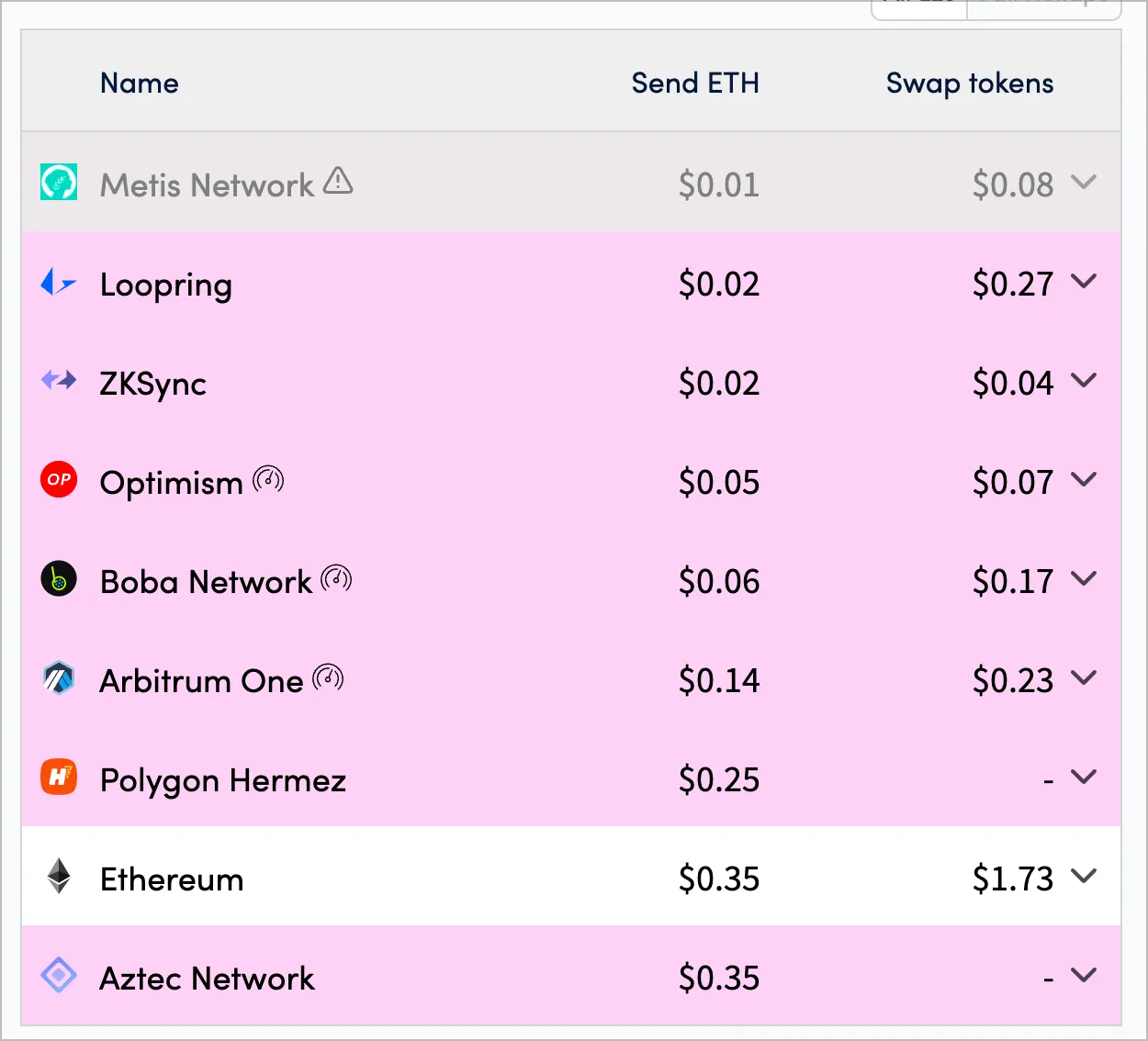Expand the Ethereum row chevron
Image resolution: width=1148 pixels, height=1041 pixels.
(1084, 877)
